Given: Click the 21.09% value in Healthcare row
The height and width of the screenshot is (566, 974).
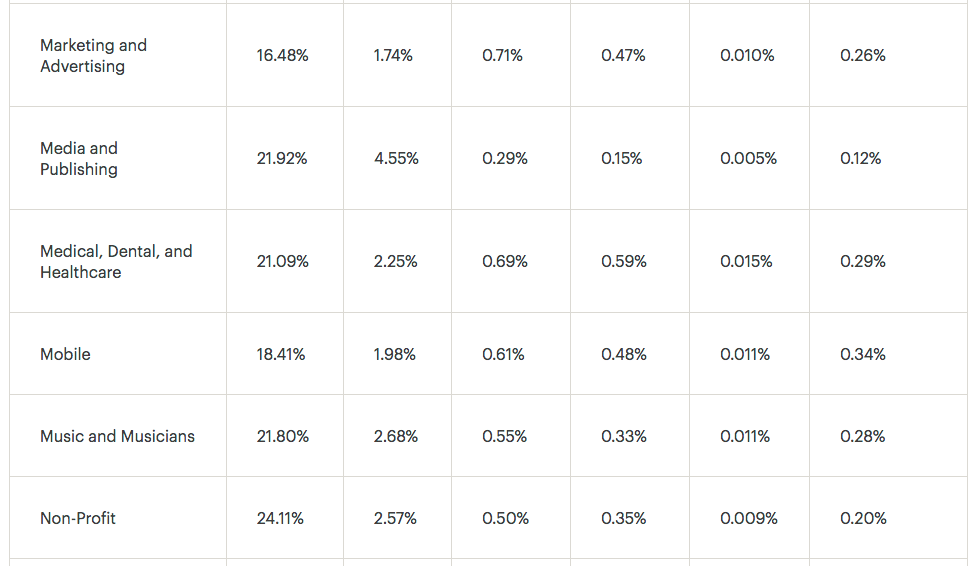Looking at the screenshot, I should (283, 262).
